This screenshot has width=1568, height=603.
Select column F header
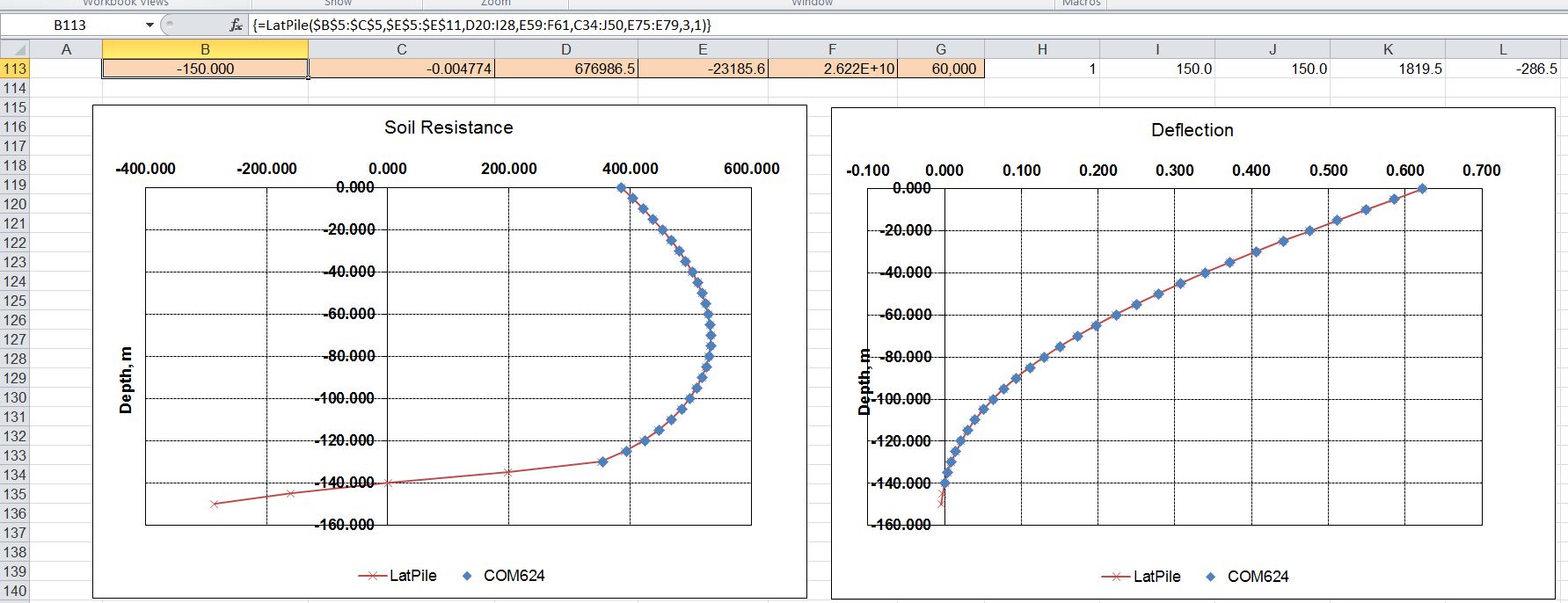coord(832,49)
